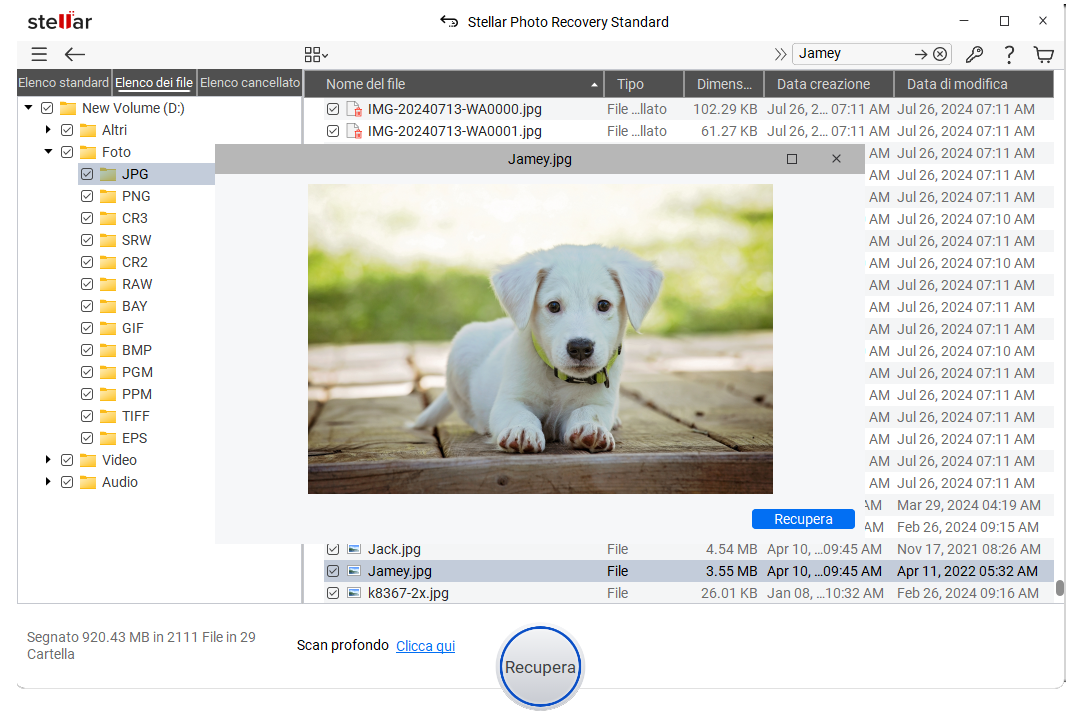The width and height of the screenshot is (1082, 717).
Task: Switch to Elenco dei file tab
Action: 154,83
